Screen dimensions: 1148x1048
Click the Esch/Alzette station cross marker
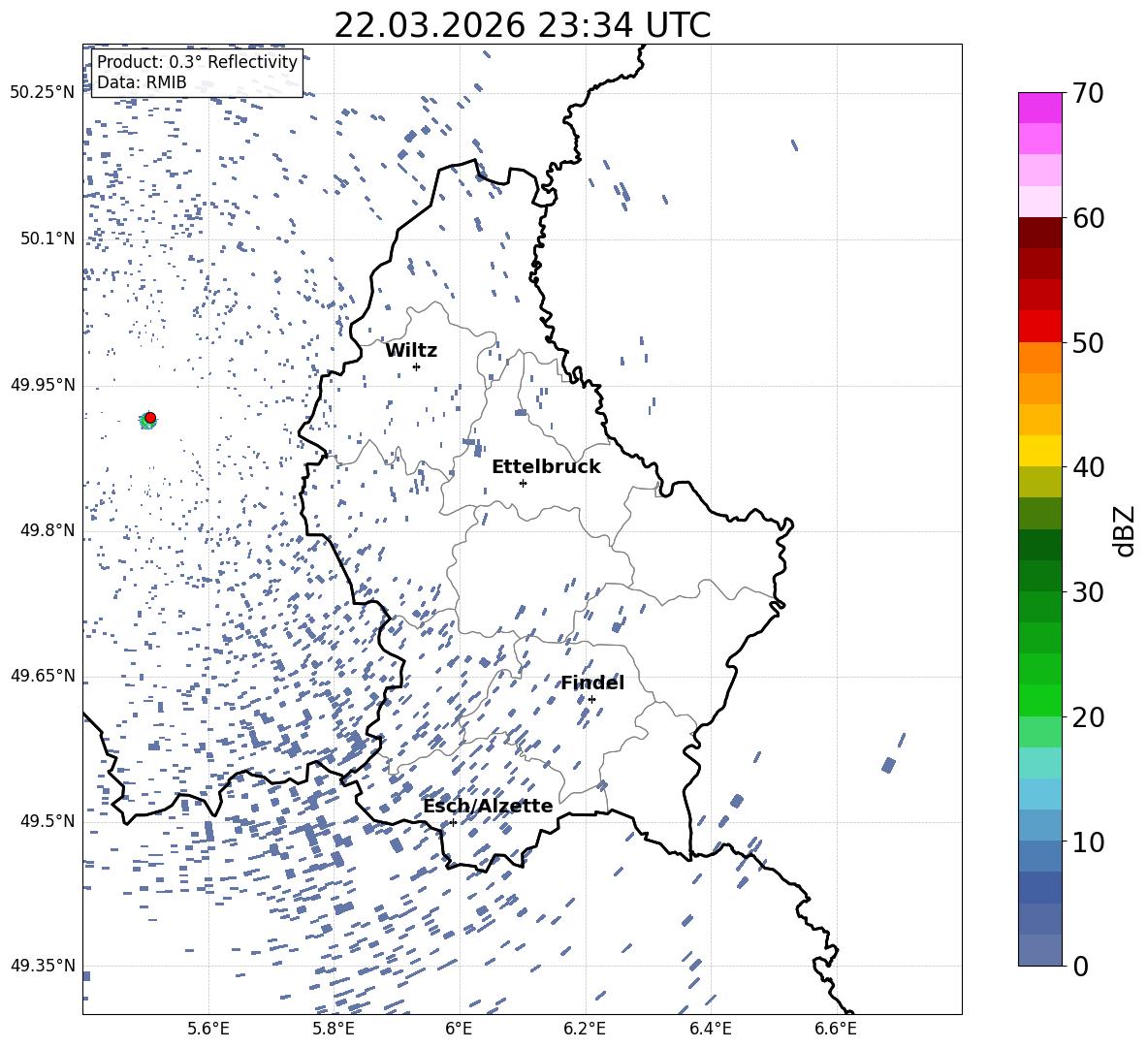point(453,822)
